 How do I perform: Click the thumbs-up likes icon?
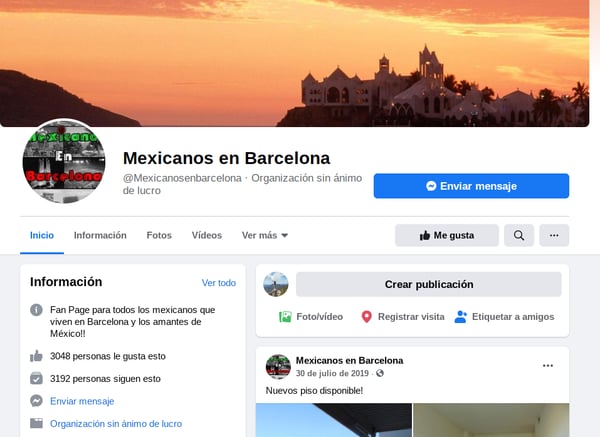coord(36,356)
